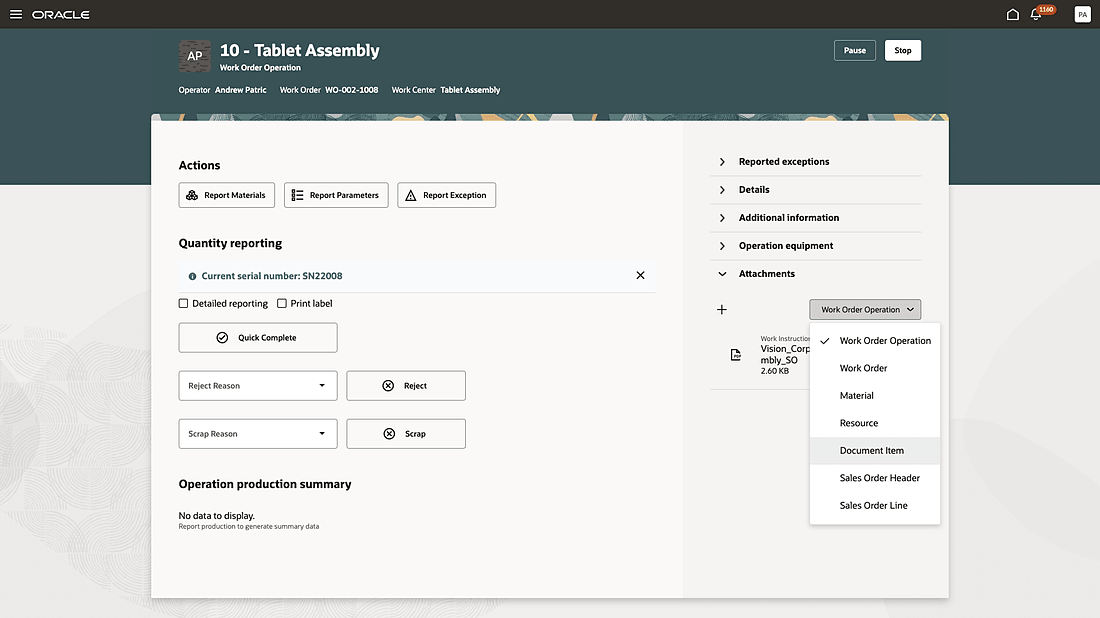Enable Detailed reporting checkbox
The width and height of the screenshot is (1100, 618).
pos(183,303)
